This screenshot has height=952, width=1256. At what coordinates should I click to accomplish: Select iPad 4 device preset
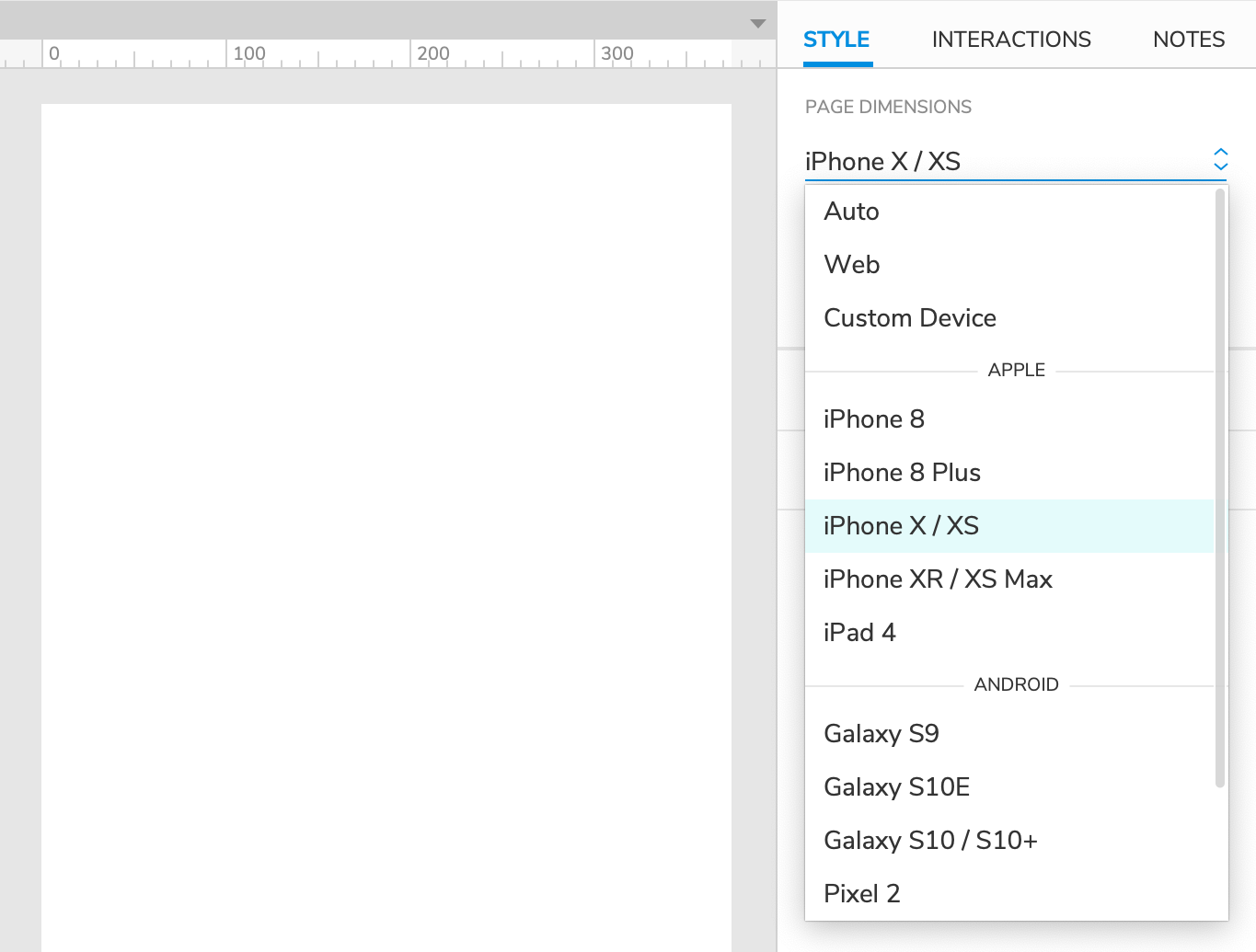click(x=1009, y=633)
